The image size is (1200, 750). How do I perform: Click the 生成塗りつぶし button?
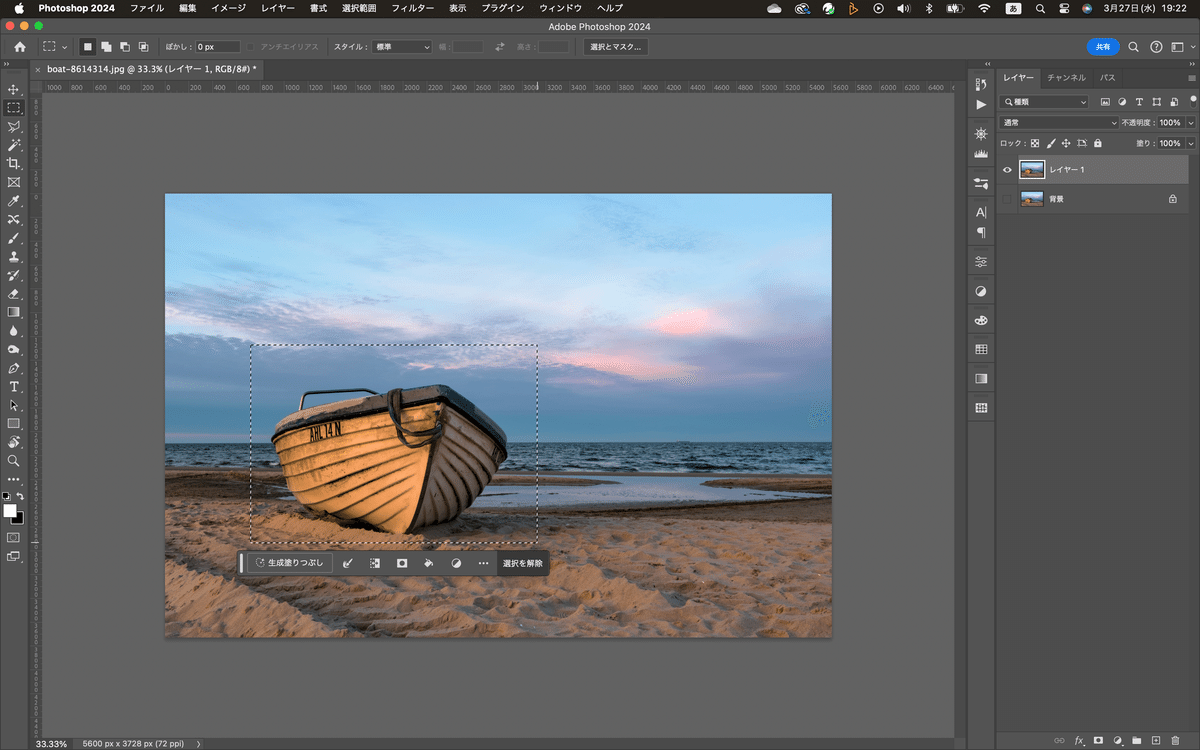[290, 563]
